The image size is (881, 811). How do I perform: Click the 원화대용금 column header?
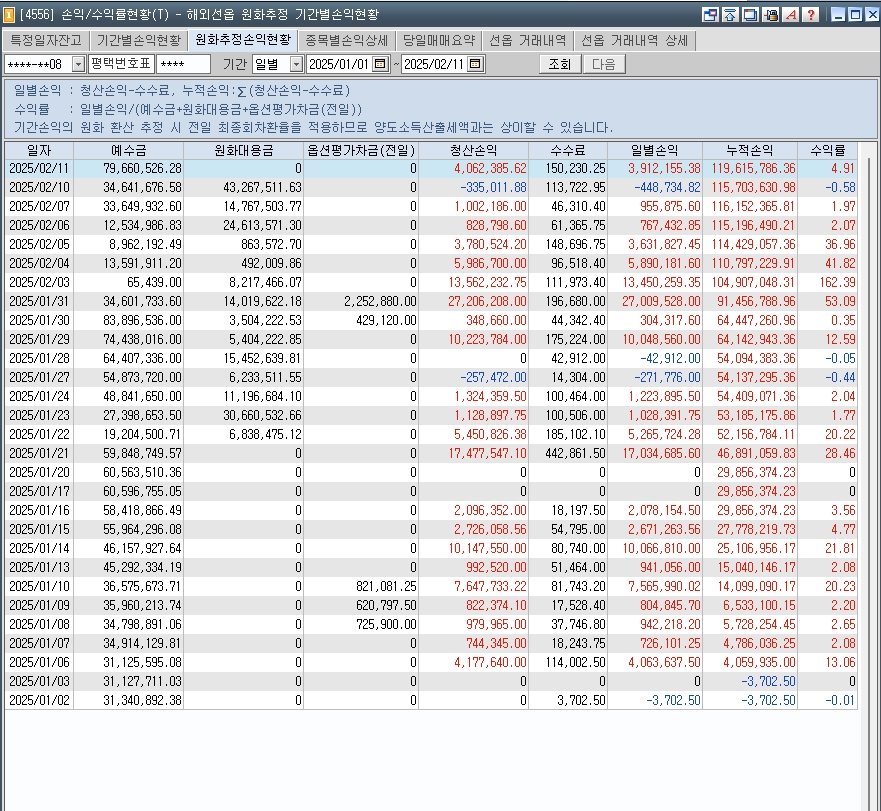pyautogui.click(x=244, y=151)
